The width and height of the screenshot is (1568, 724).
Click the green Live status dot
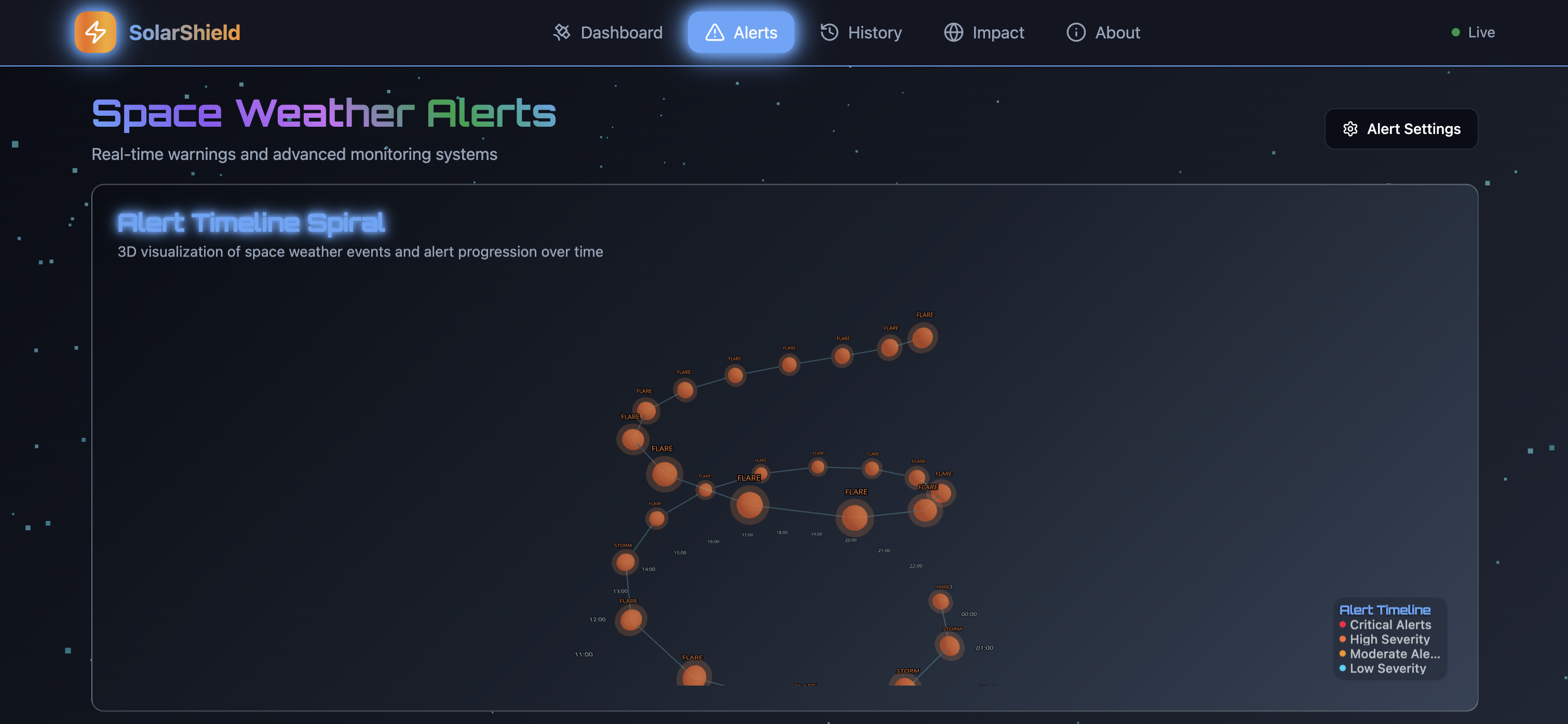coord(1455,32)
